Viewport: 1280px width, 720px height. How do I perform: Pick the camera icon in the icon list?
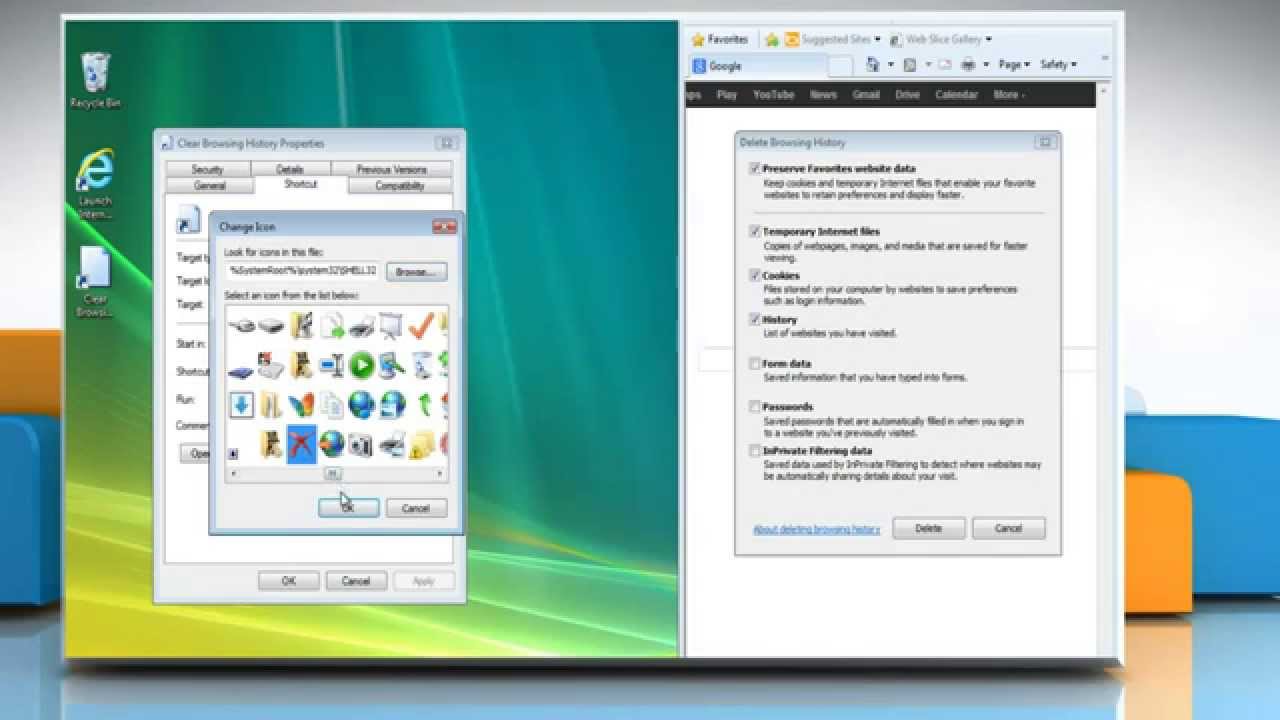click(x=360, y=444)
